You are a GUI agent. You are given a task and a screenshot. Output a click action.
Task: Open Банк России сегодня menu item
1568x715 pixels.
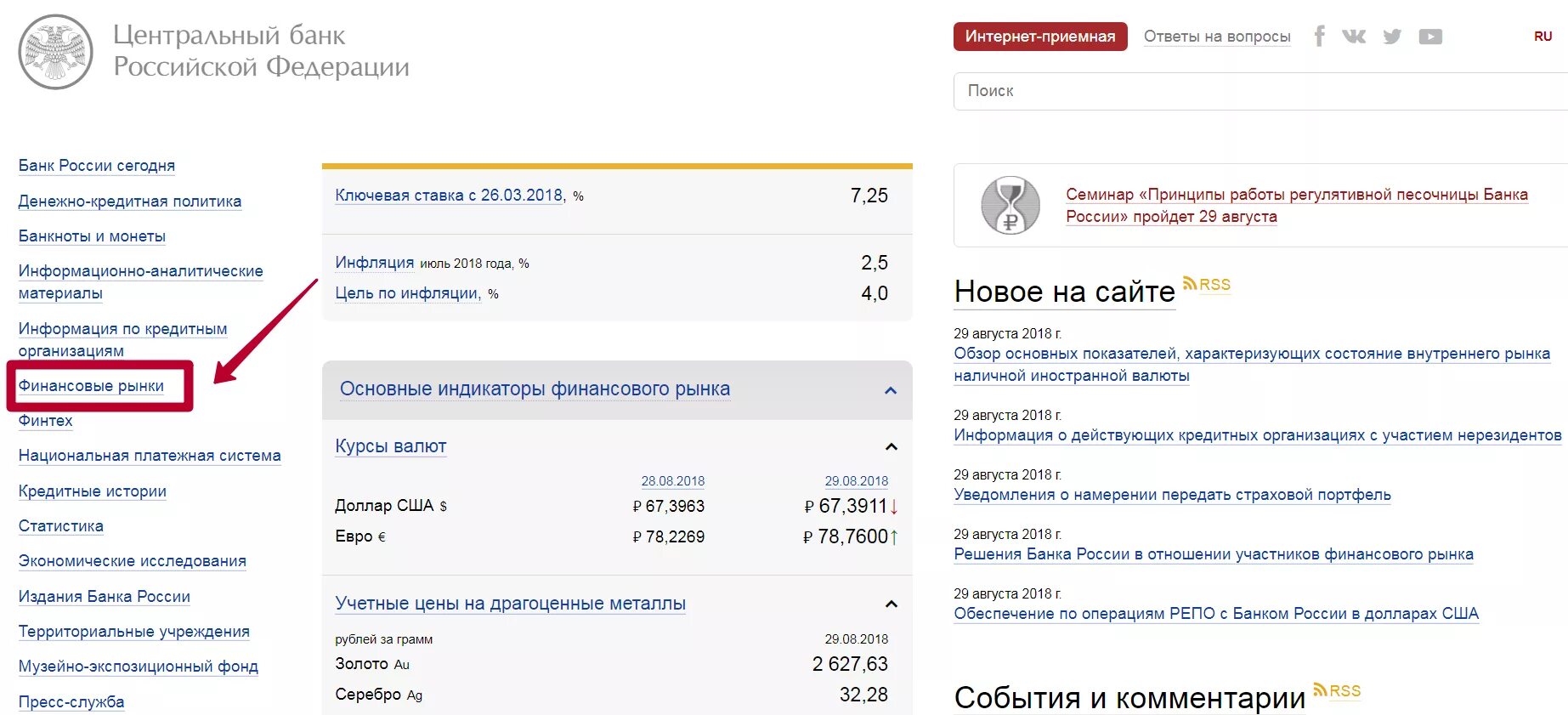coord(97,166)
